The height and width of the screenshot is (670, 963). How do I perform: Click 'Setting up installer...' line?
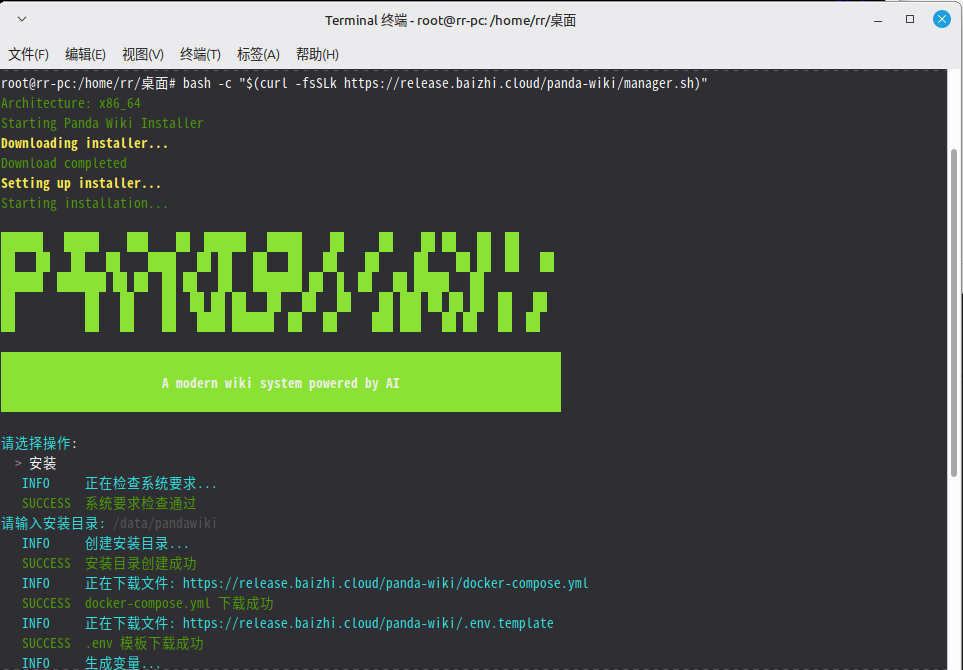point(81,183)
